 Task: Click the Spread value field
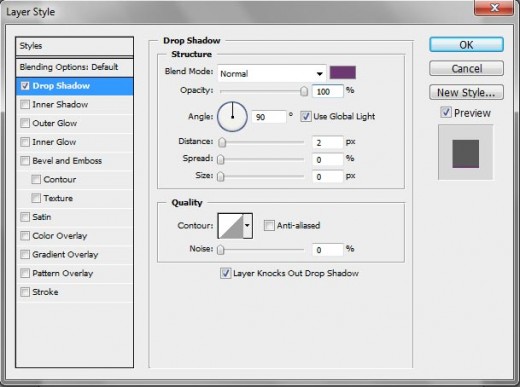[327, 160]
